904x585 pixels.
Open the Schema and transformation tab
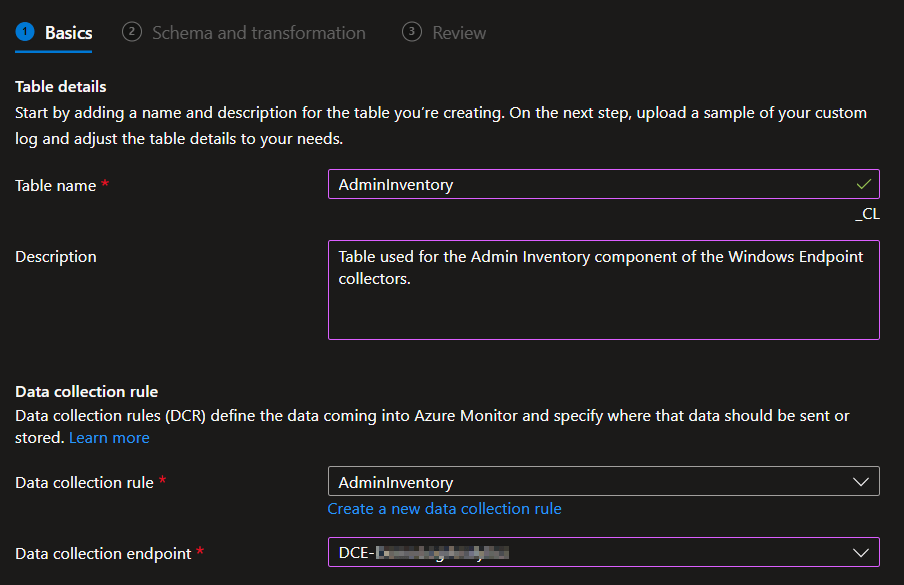click(x=258, y=33)
